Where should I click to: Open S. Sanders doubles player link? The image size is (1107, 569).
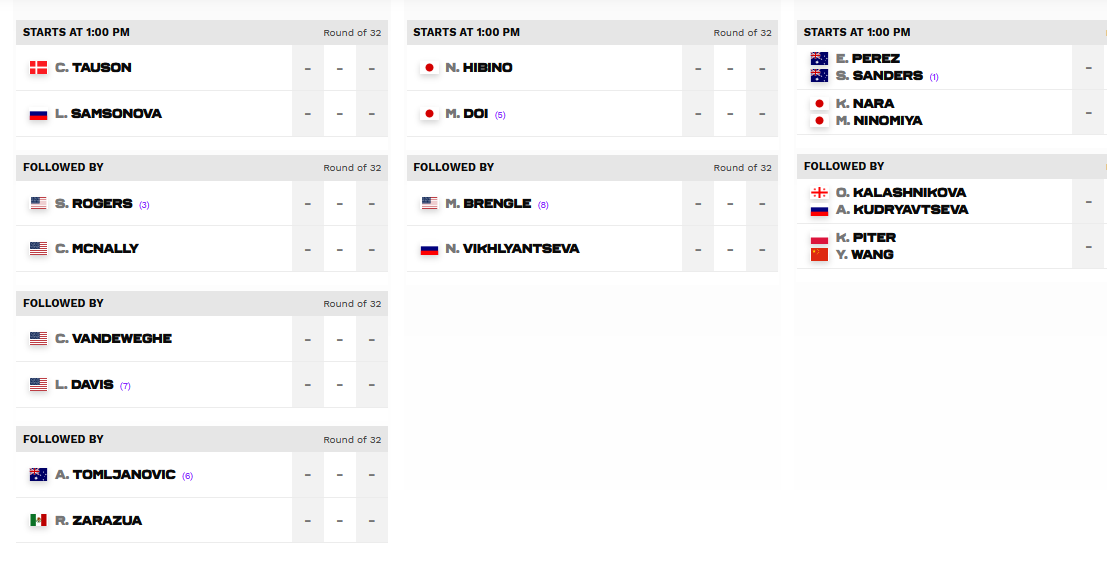click(880, 76)
